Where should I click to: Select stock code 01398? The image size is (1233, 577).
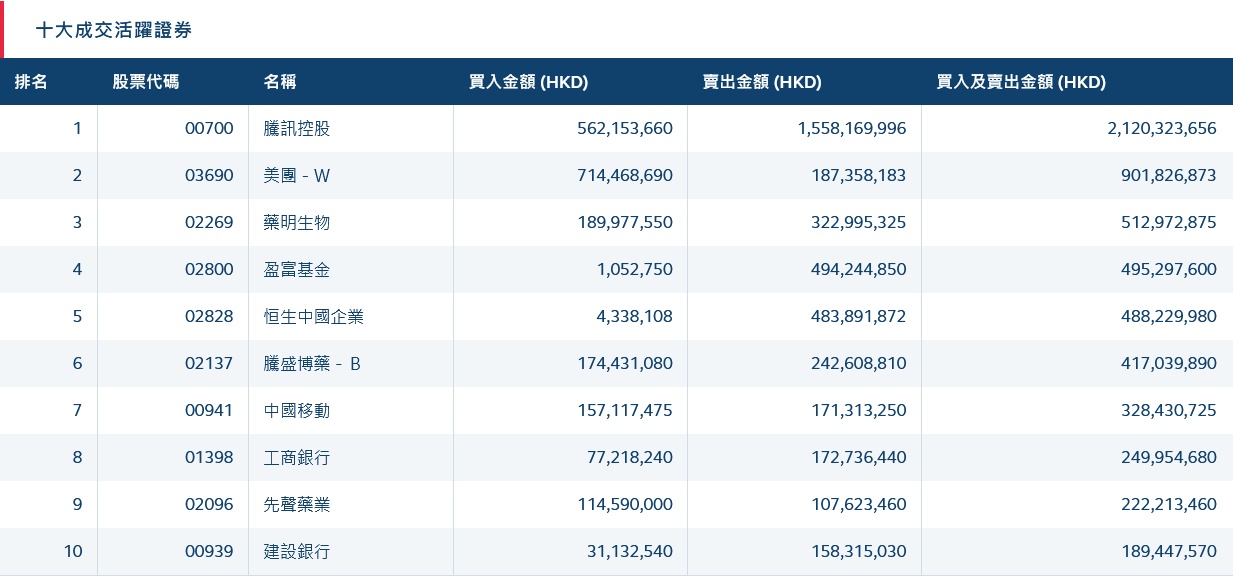(209, 457)
